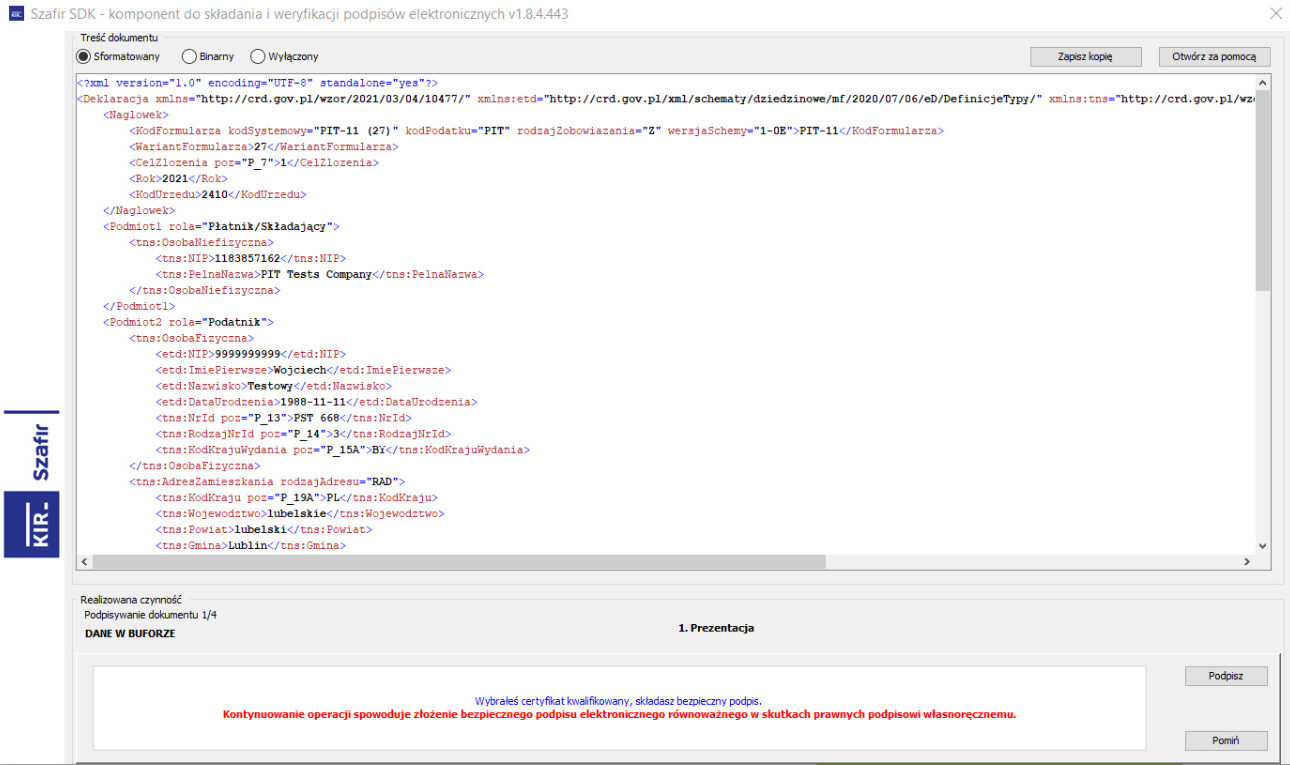Click the Szafir SDK title bar icon
This screenshot has width=1290, height=765.
[16, 14]
